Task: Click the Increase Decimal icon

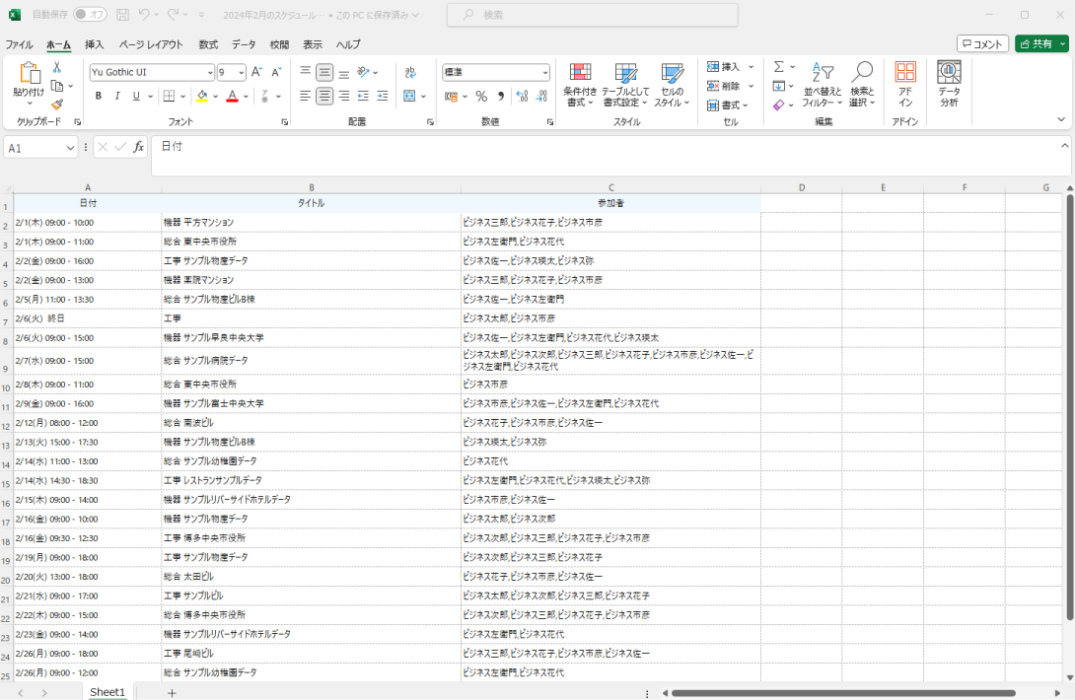Action: (522, 97)
